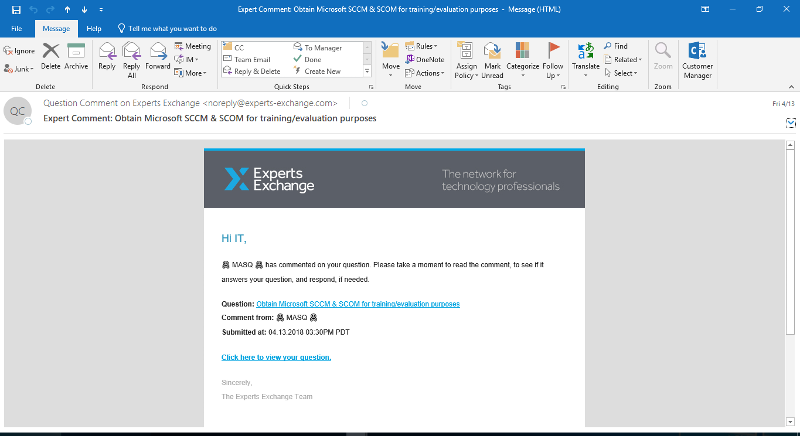Reply to the sender
Viewport: 800px width, 436px height.
point(107,57)
